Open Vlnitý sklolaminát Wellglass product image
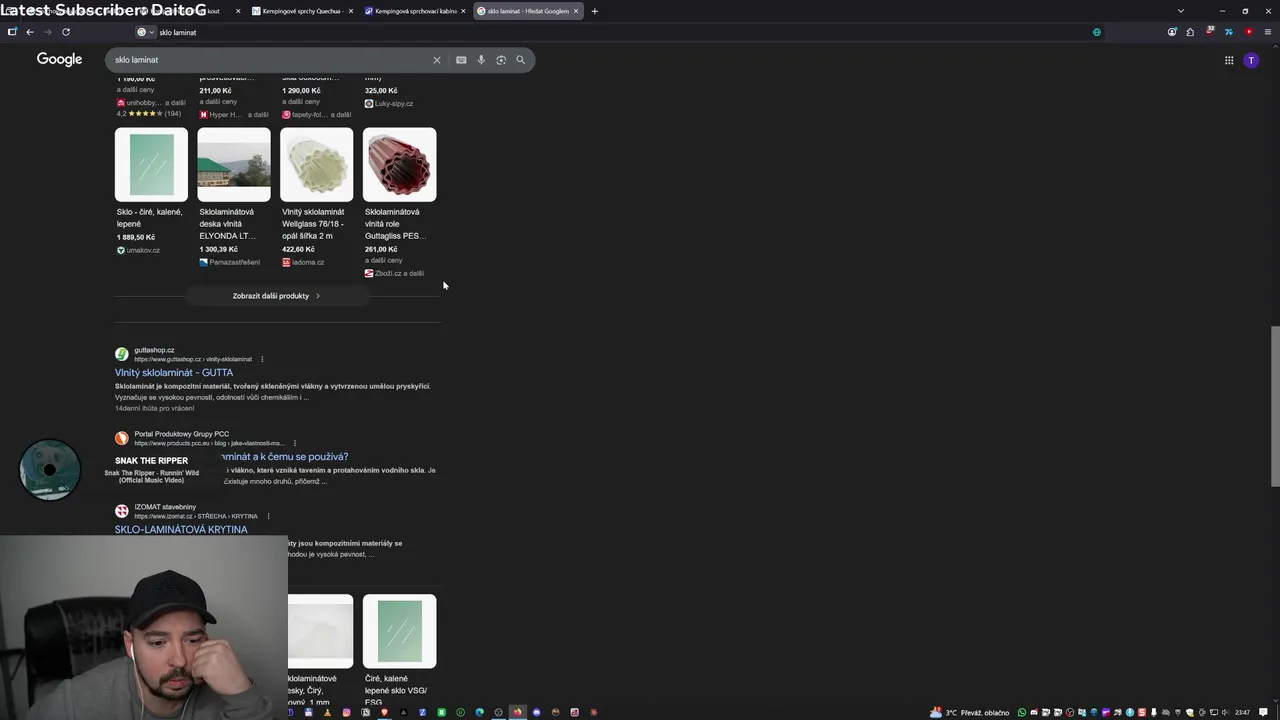 point(316,164)
